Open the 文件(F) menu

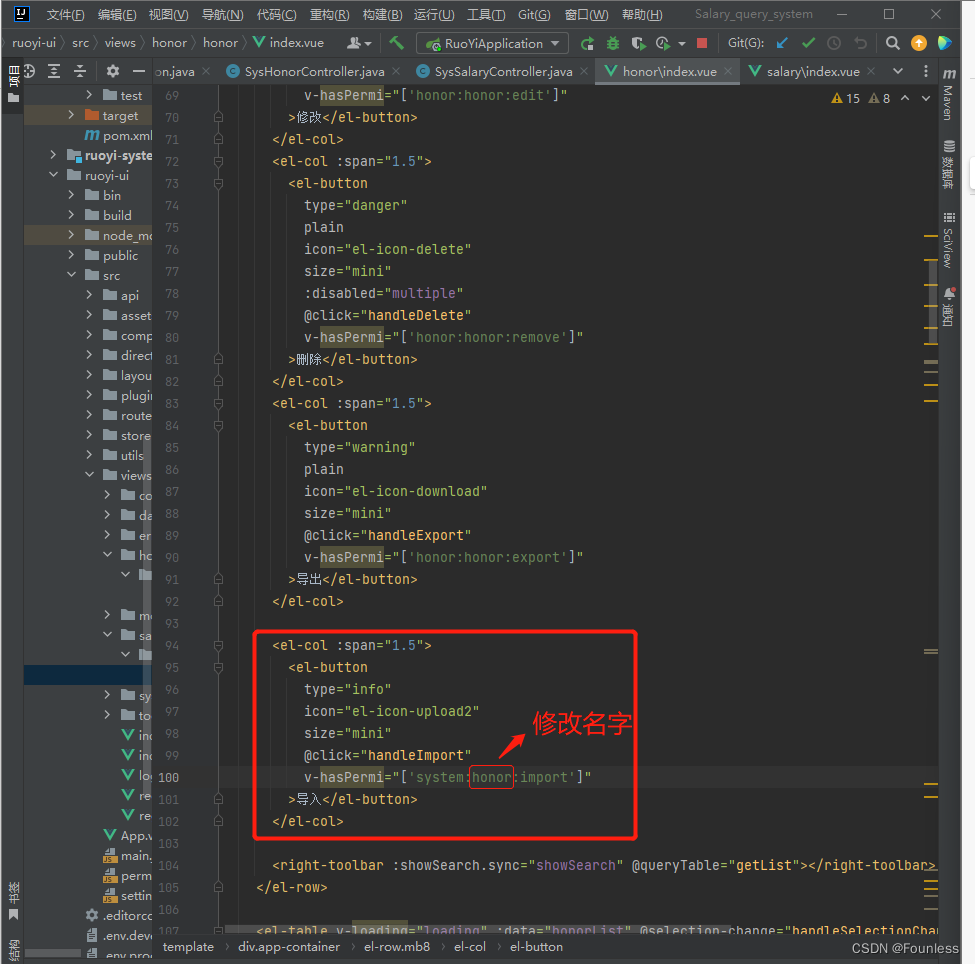[x=66, y=15]
